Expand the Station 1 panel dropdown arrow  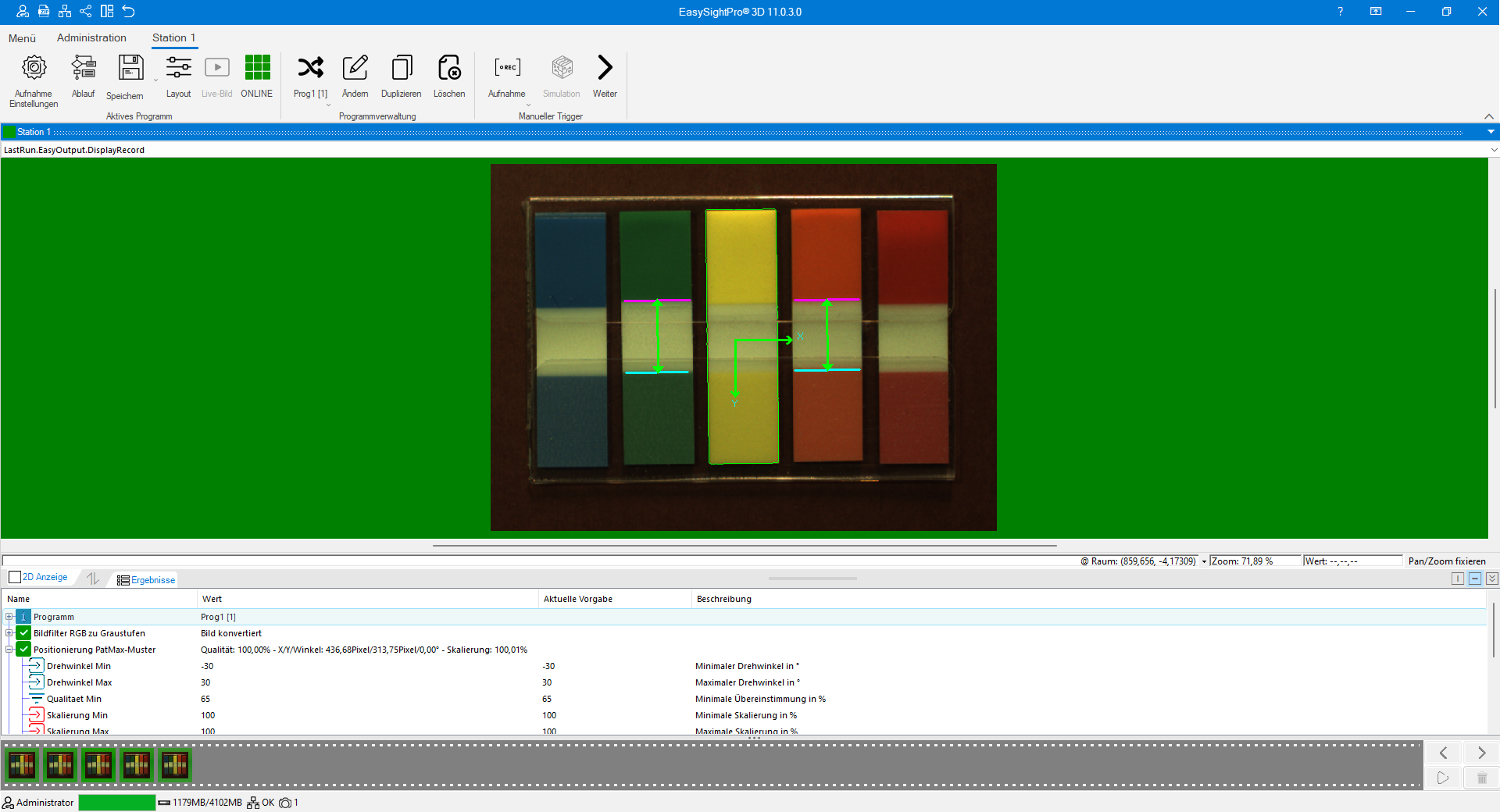[1491, 132]
